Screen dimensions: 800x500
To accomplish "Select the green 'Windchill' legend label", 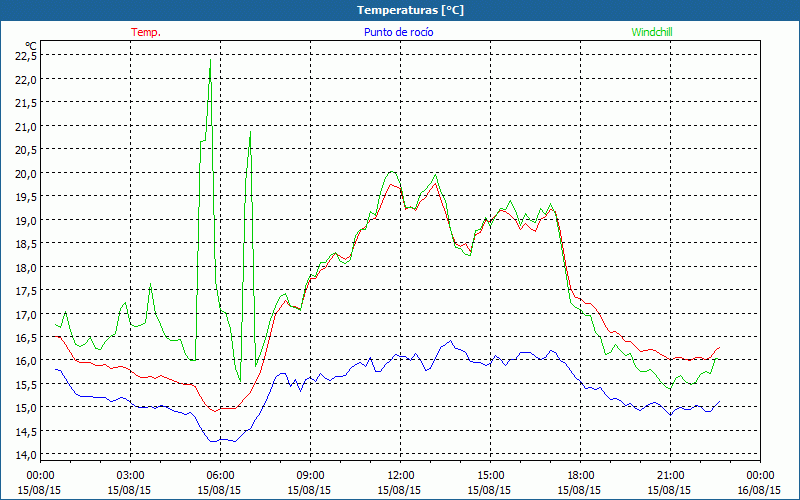I will [x=652, y=32].
